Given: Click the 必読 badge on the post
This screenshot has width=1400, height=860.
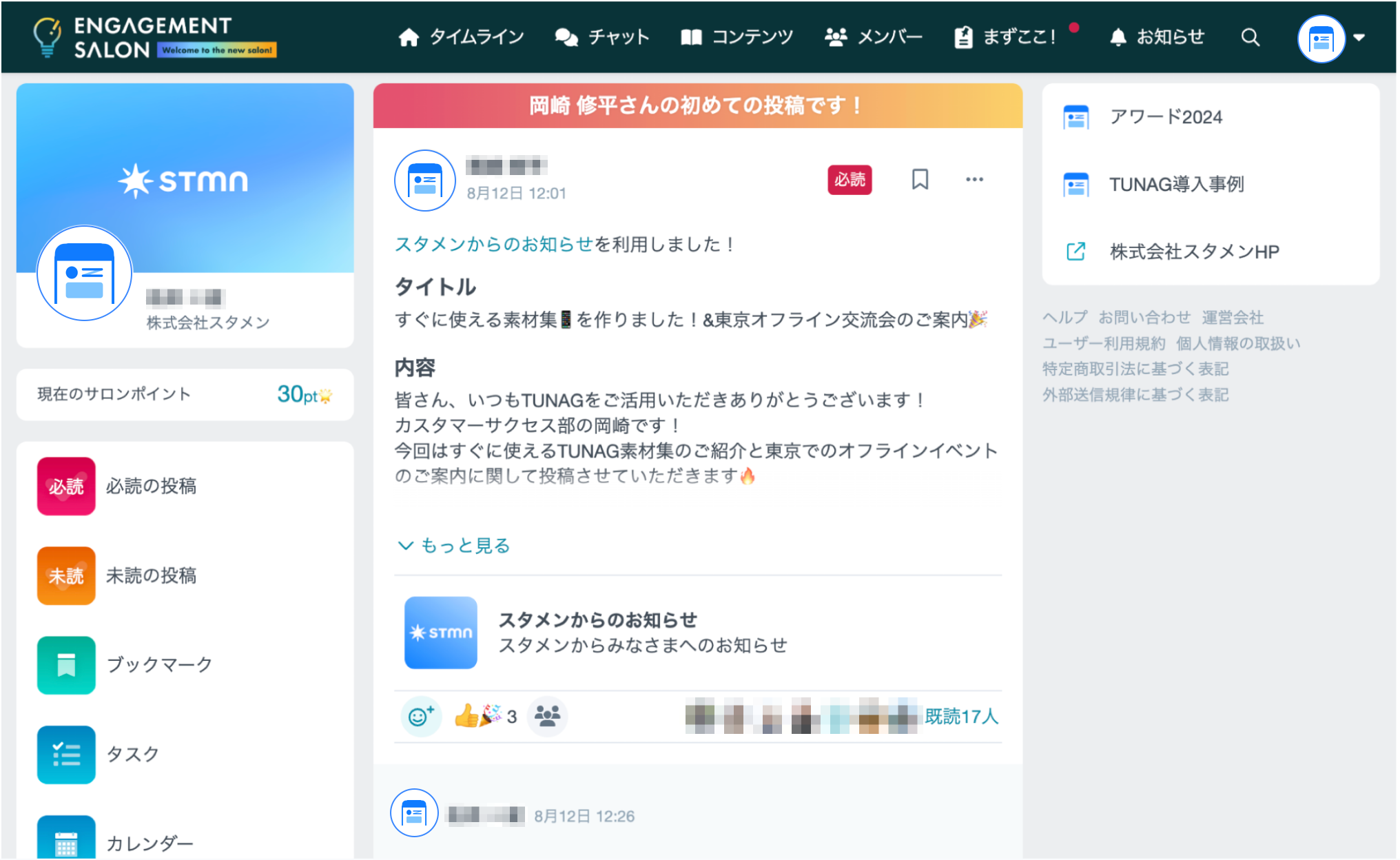Looking at the screenshot, I should [x=850, y=180].
